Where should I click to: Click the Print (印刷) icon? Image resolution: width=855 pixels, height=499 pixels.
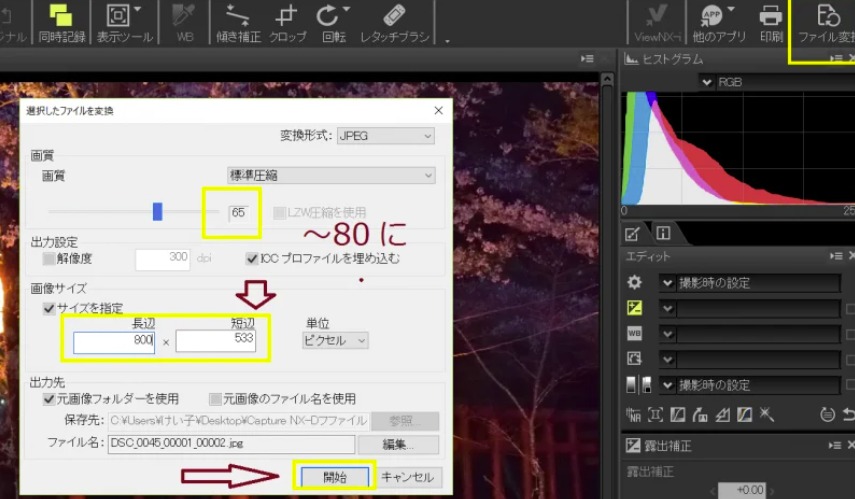click(x=770, y=23)
